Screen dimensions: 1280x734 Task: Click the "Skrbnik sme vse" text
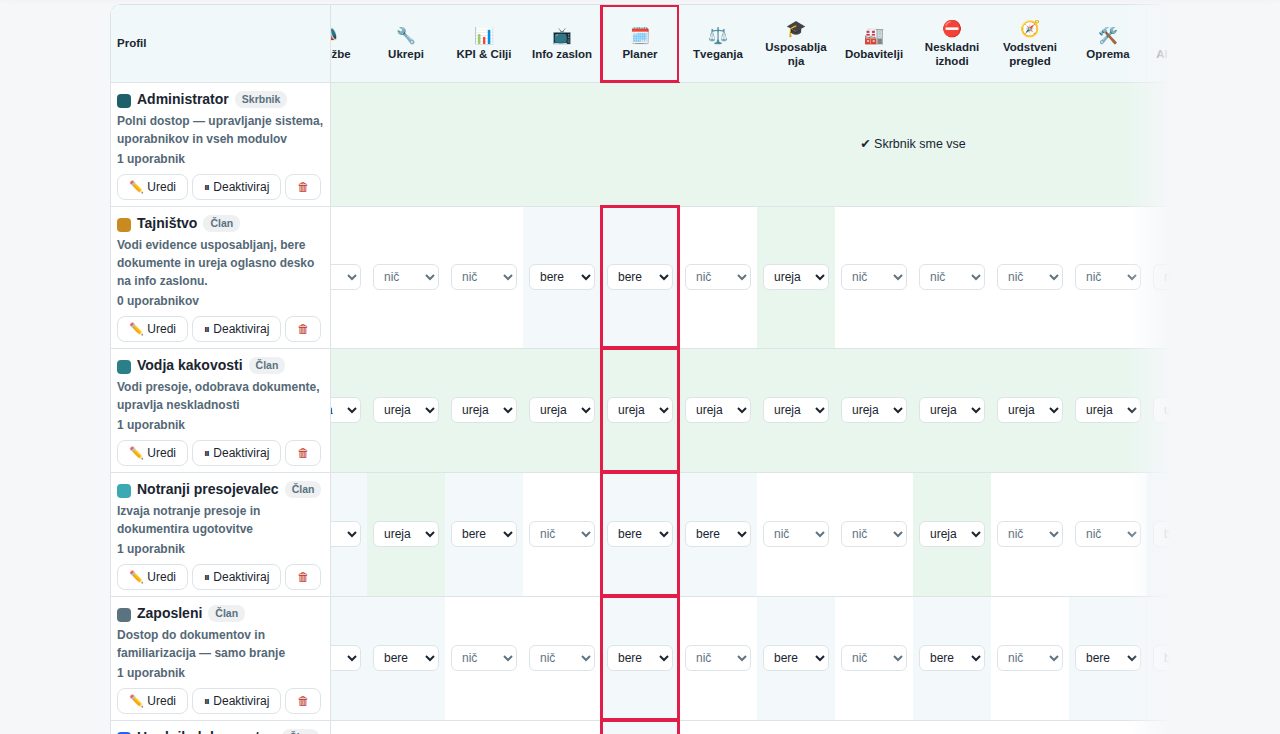(913, 144)
